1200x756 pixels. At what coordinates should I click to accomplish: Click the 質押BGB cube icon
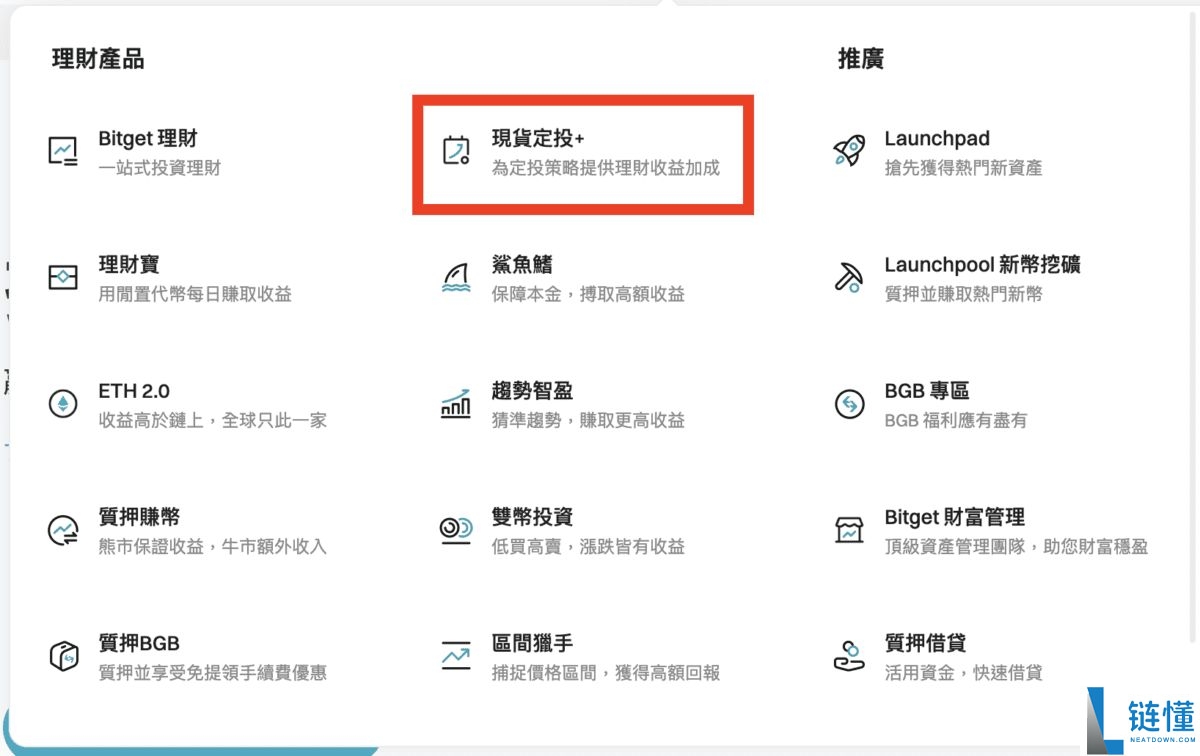[x=62, y=657]
